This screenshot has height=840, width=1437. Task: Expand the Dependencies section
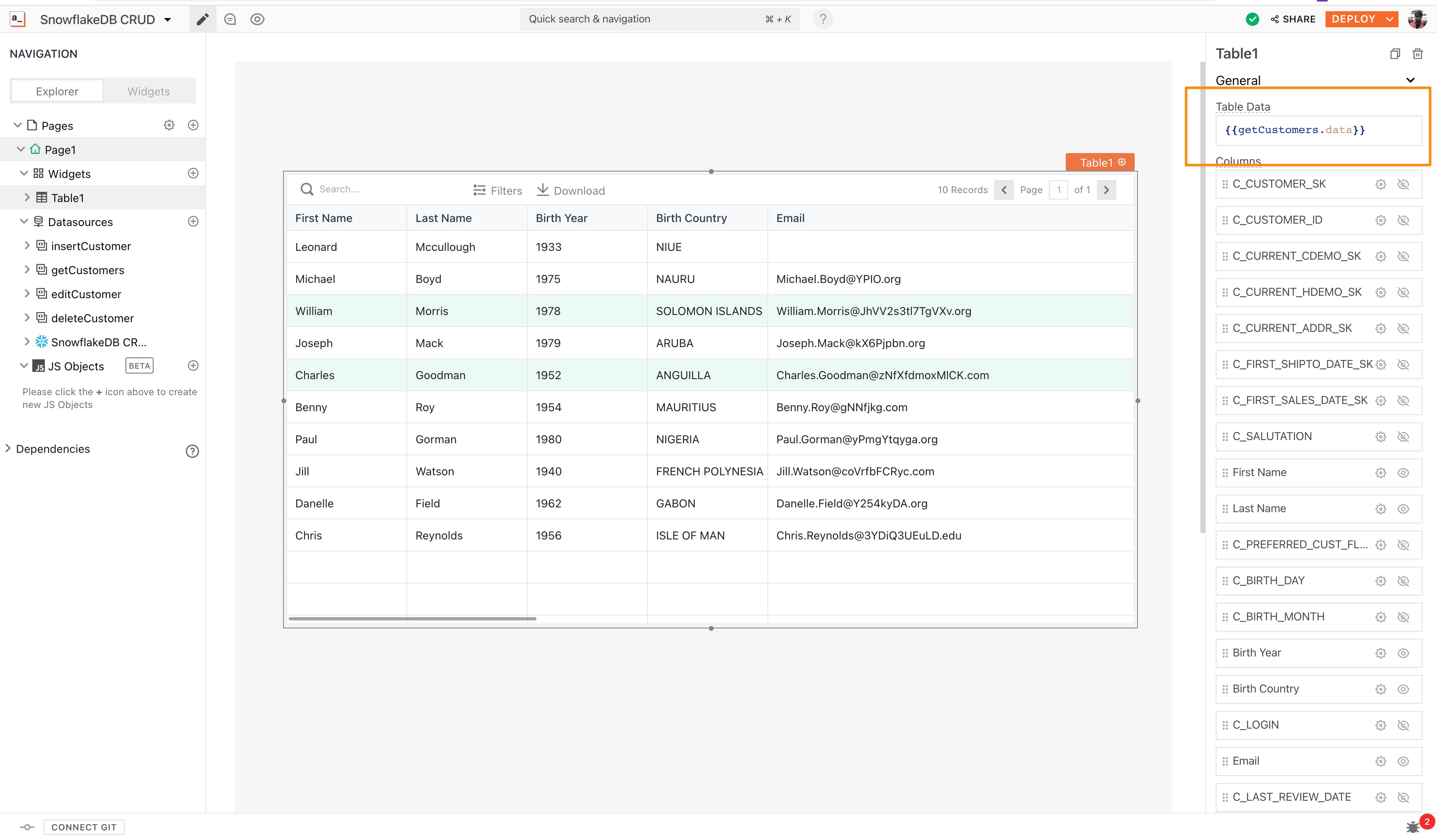click(x=8, y=448)
